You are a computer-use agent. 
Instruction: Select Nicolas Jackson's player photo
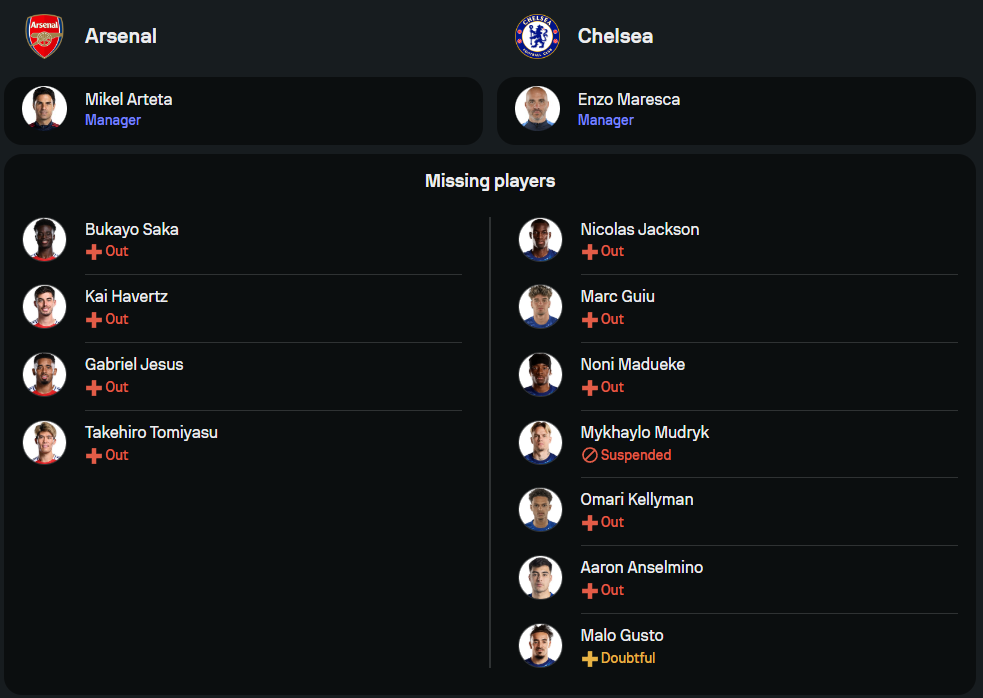[541, 239]
